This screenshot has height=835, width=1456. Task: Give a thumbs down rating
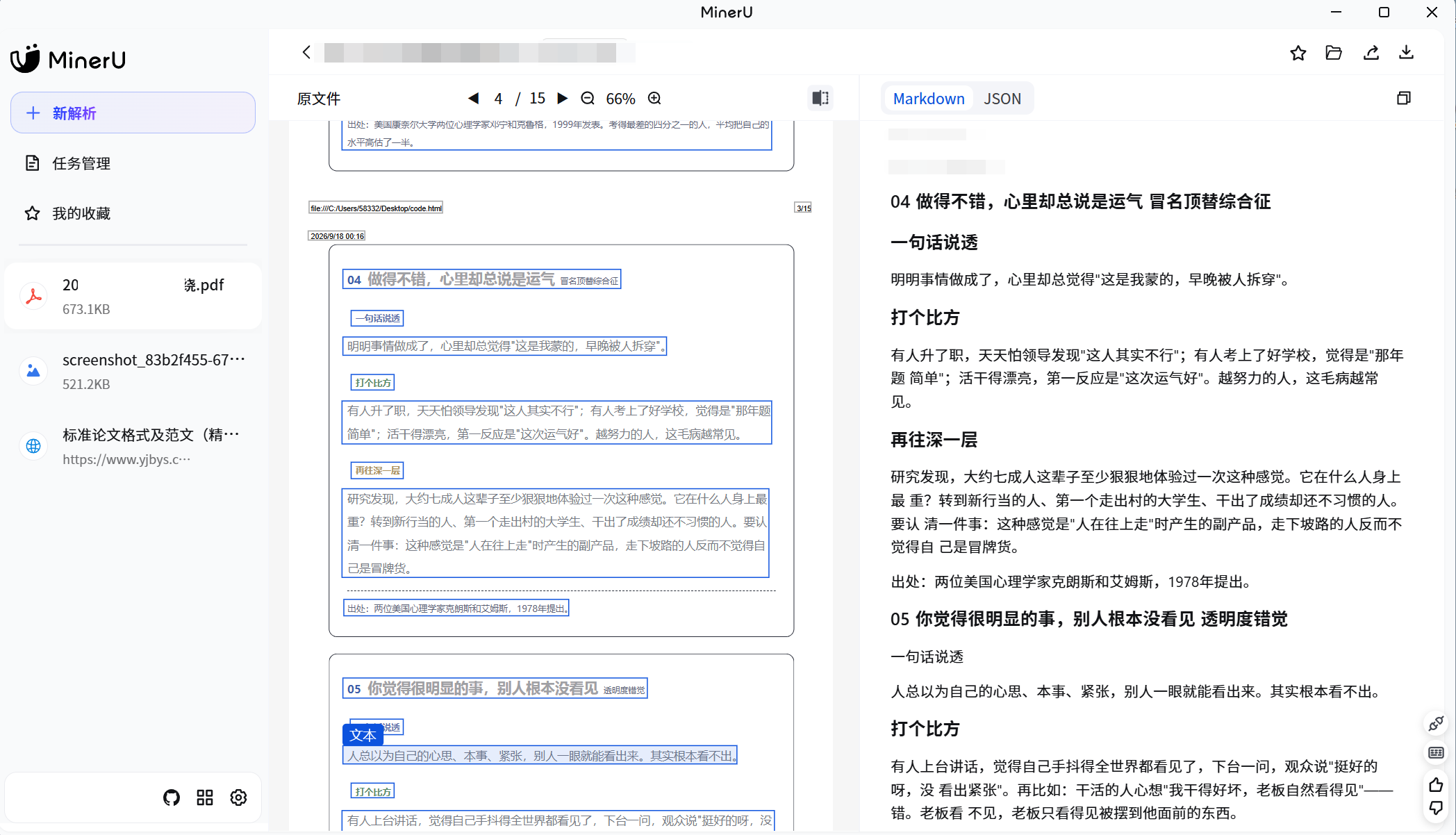click(x=1436, y=809)
